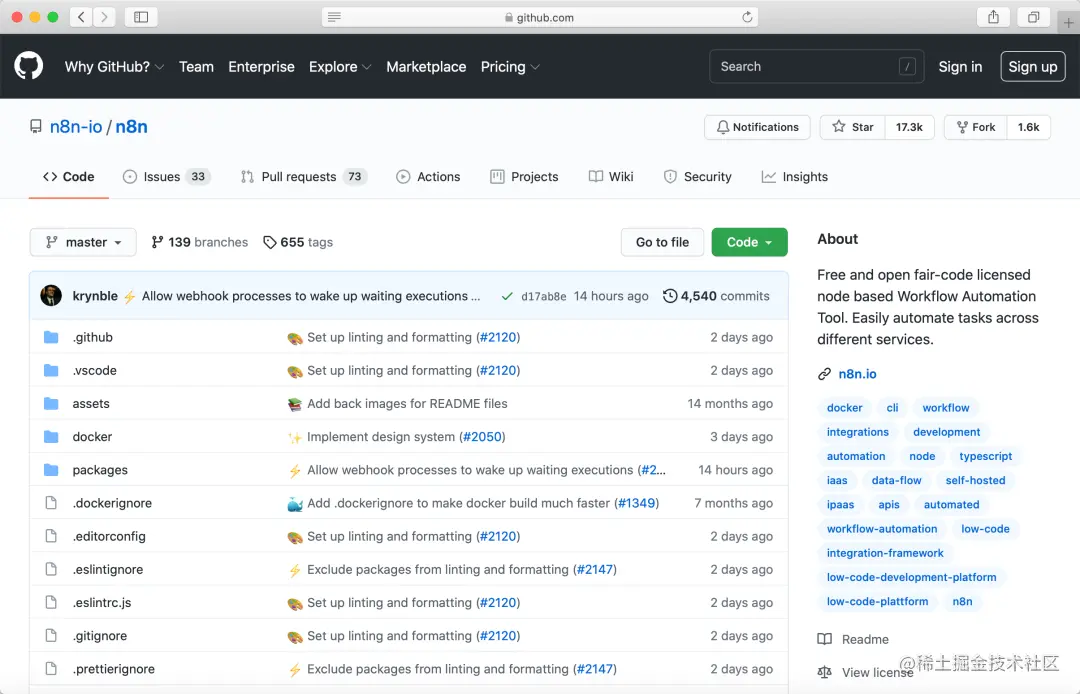Click the folder icon beside .github
Image resolution: width=1080 pixels, height=694 pixels.
pos(51,337)
